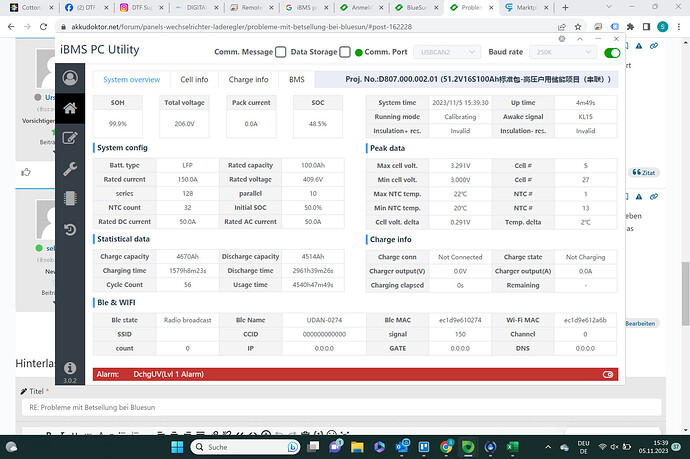This screenshot has width=690, height=459.
Task: Switch to the Cell info tab
Action: (194, 80)
